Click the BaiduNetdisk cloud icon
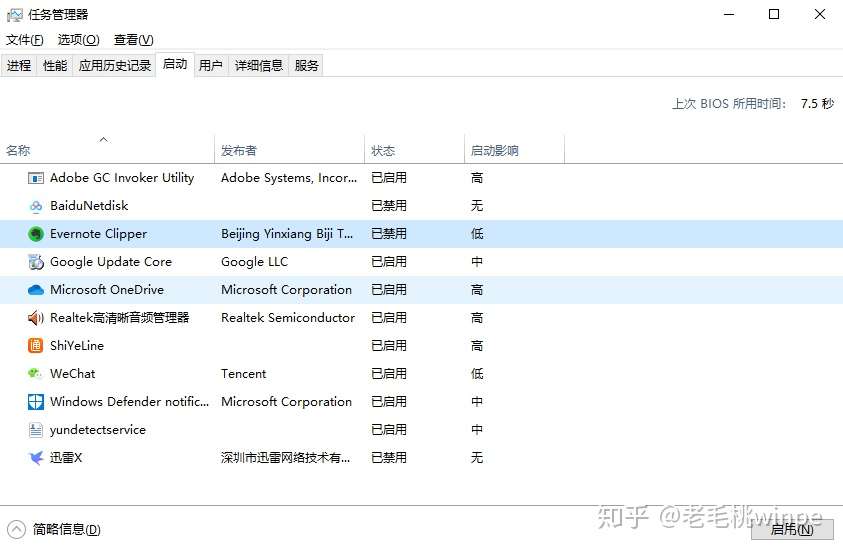843x554 pixels. [35, 206]
